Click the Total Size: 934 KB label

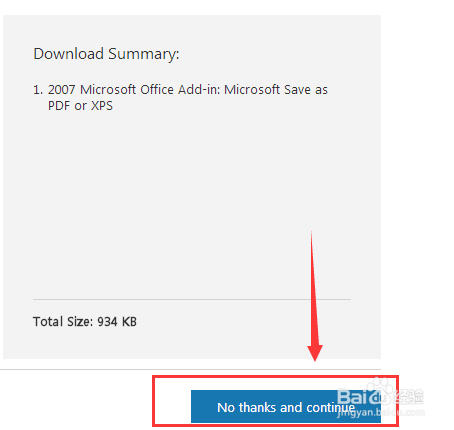[85, 322]
